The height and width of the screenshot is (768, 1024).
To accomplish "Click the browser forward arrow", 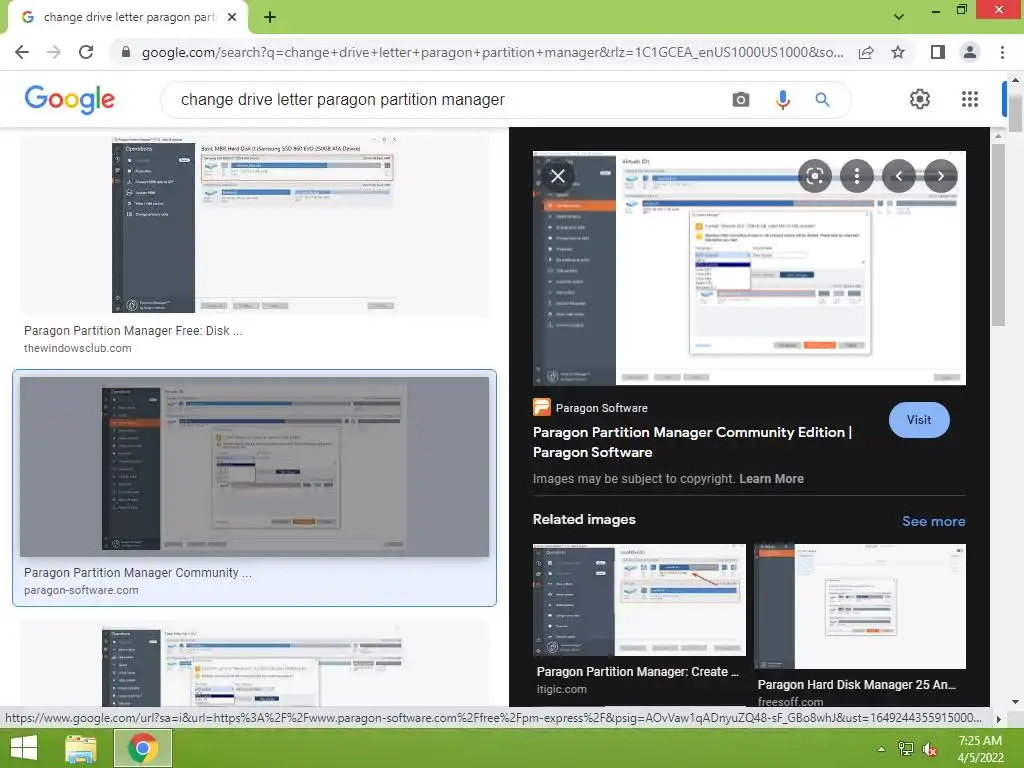I will (x=54, y=52).
